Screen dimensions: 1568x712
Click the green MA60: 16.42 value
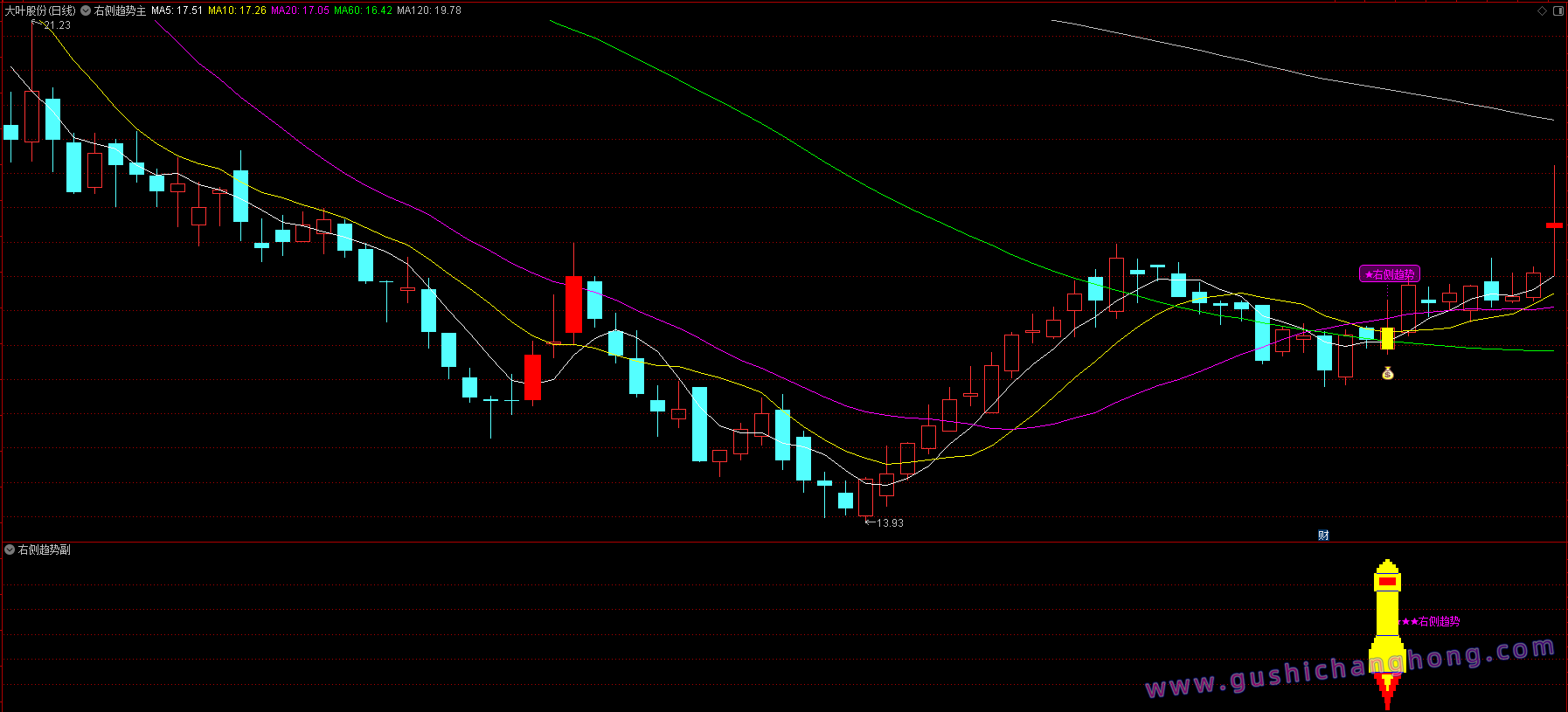[363, 10]
